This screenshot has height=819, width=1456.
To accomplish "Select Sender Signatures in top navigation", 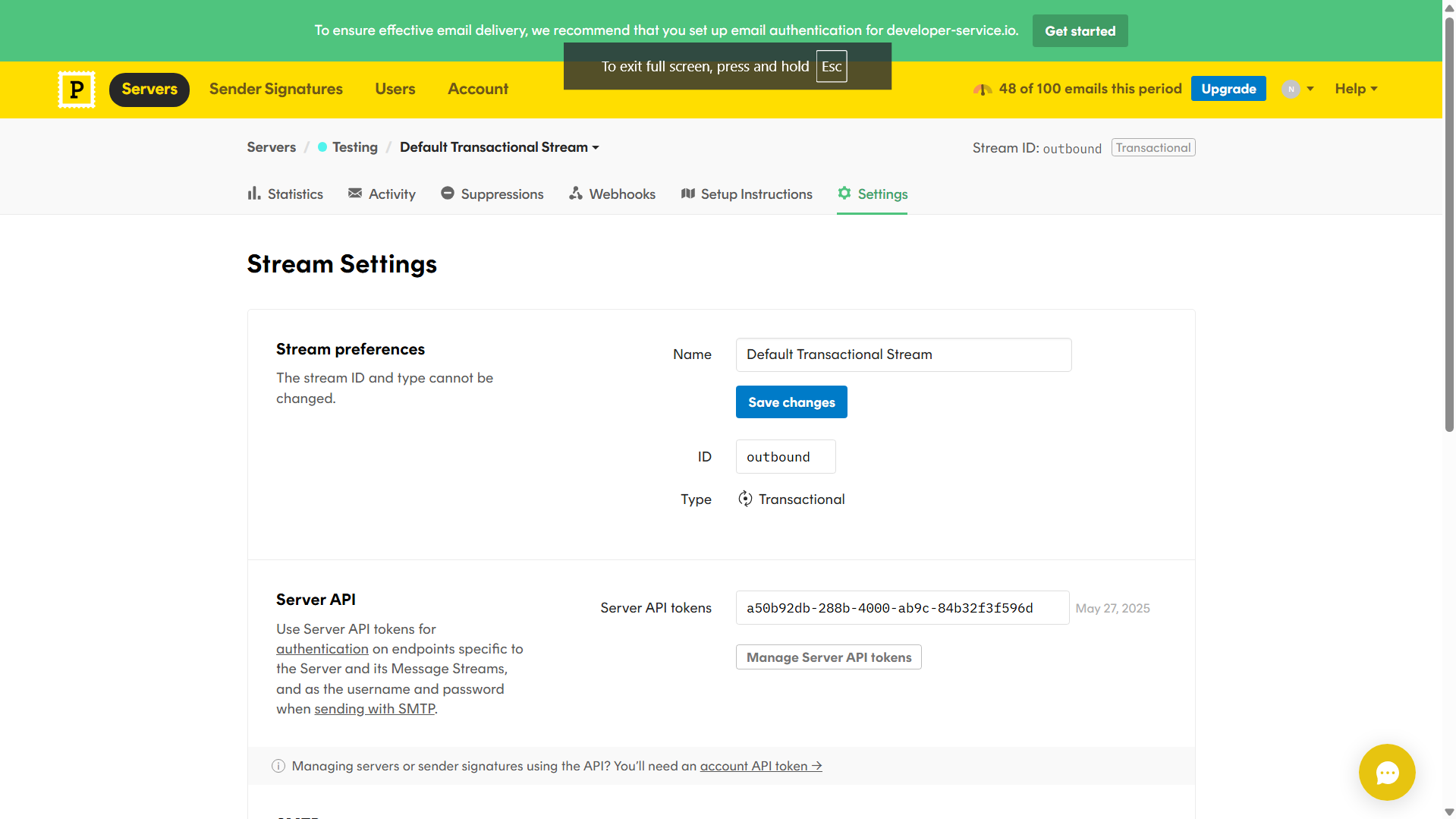I will coord(276,89).
